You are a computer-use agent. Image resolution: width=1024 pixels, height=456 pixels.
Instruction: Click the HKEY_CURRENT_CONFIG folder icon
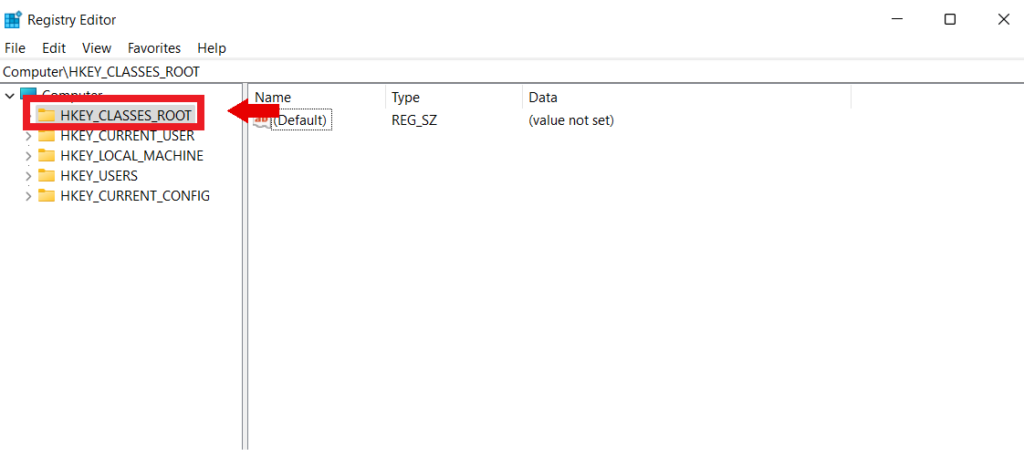(x=46, y=196)
